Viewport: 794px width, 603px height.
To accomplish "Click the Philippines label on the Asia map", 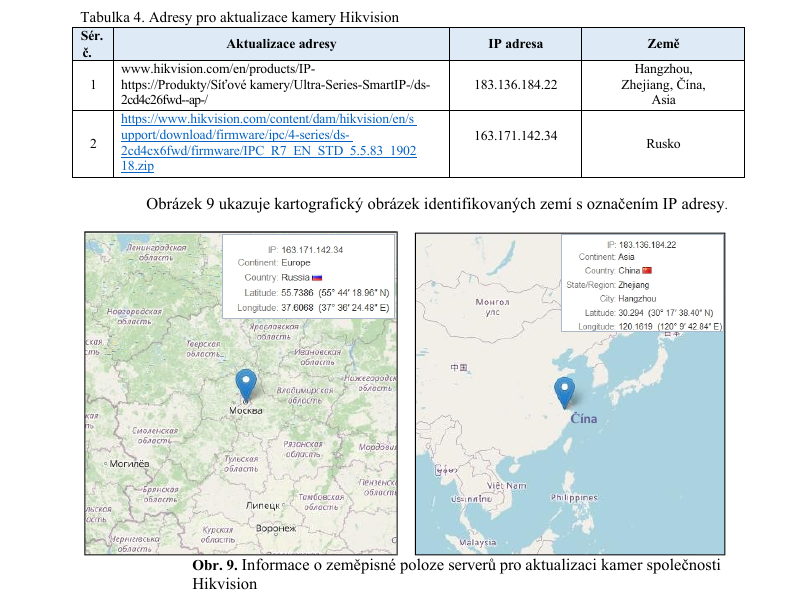I will (574, 498).
